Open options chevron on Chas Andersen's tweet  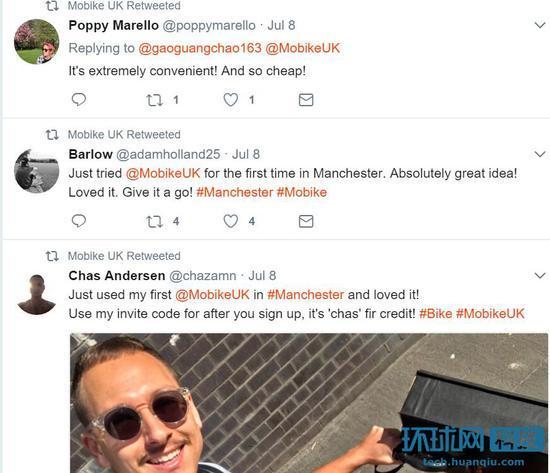540,275
